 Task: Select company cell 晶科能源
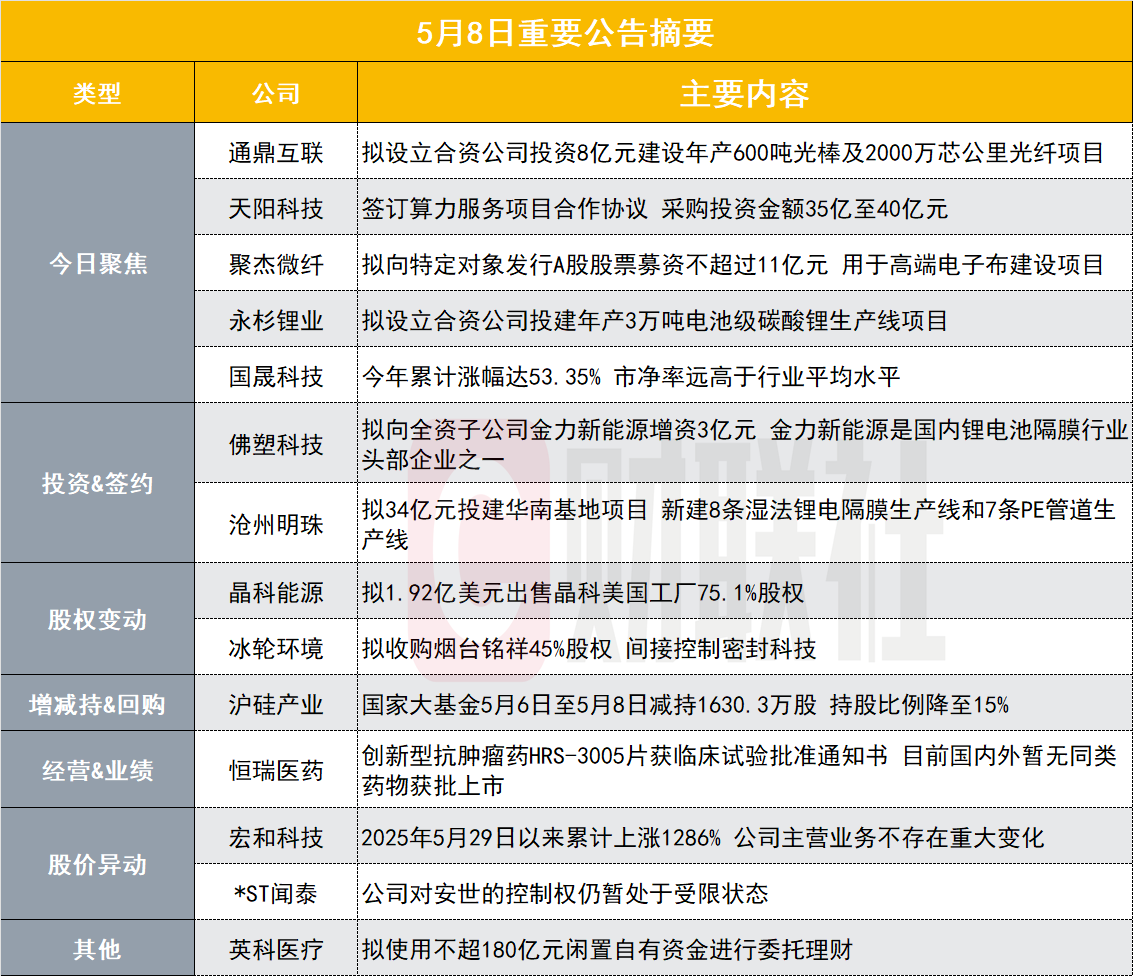coord(276,592)
